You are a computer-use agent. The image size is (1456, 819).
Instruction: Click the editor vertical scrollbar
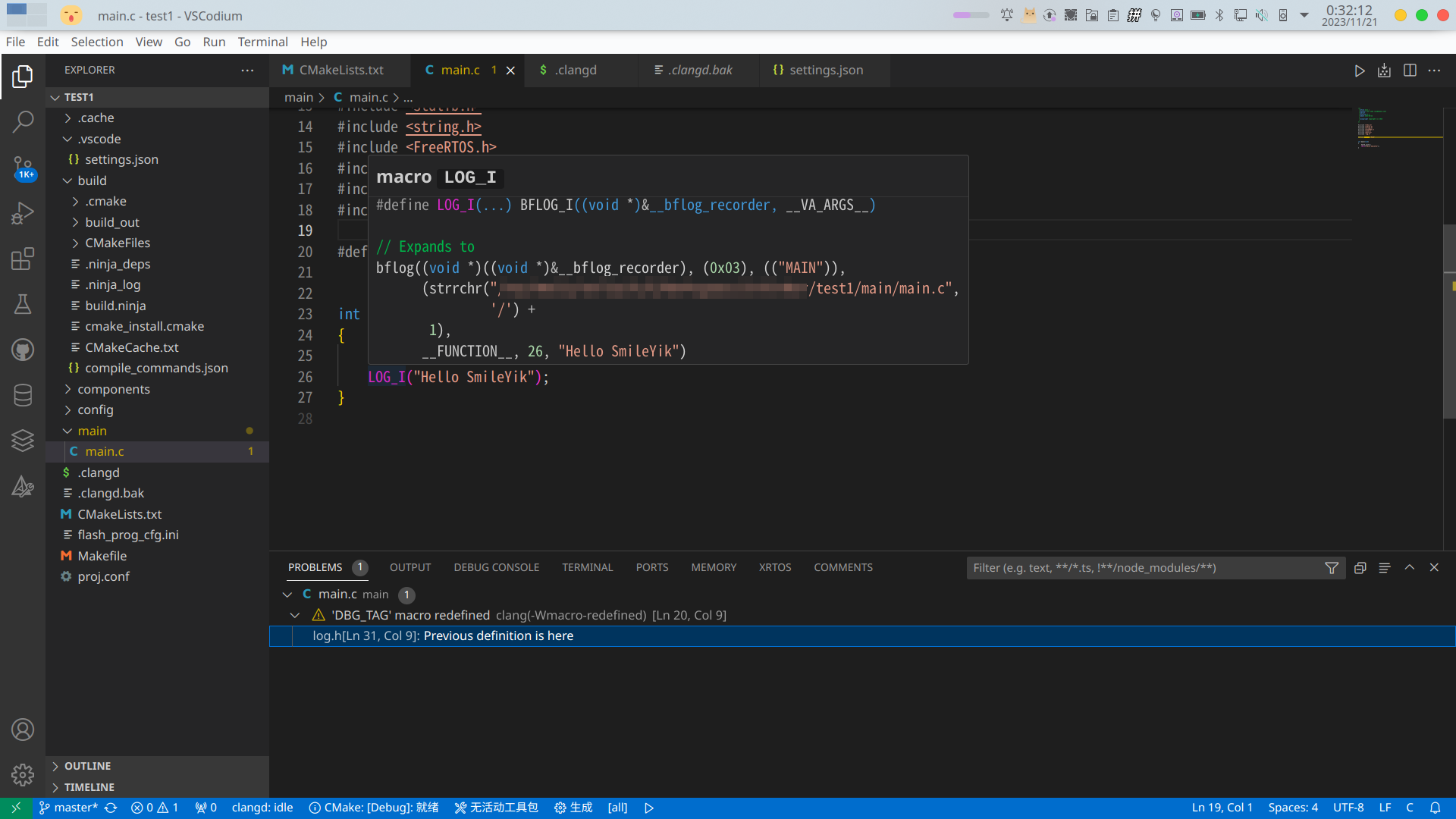coord(1449,323)
